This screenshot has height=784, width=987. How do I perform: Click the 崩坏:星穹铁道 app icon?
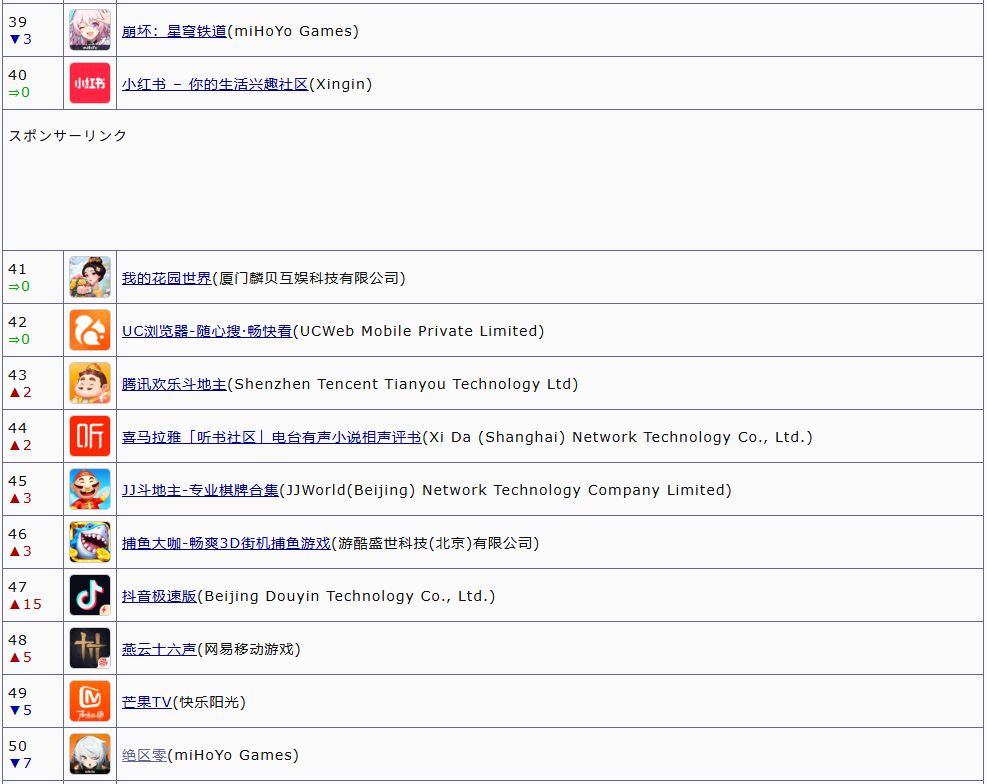90,30
